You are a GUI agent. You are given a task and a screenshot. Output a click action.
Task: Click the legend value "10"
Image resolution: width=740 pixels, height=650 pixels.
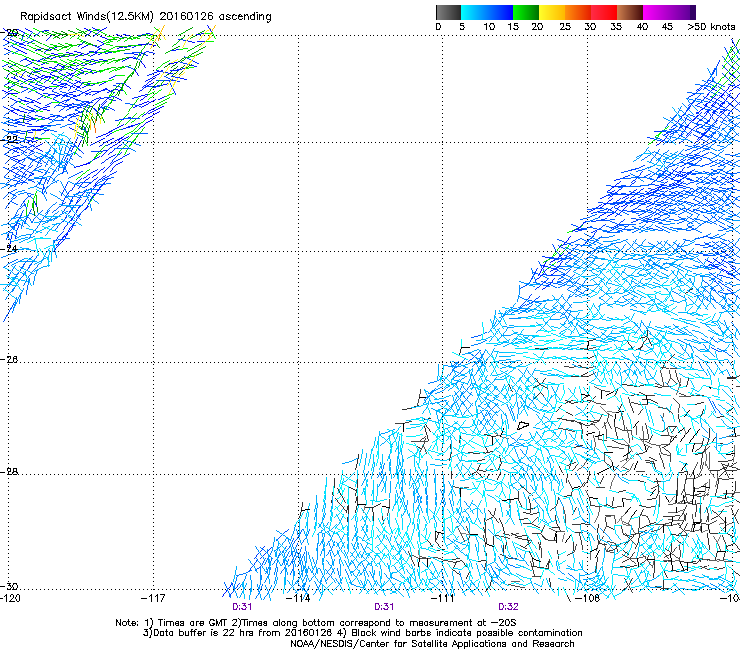(489, 27)
